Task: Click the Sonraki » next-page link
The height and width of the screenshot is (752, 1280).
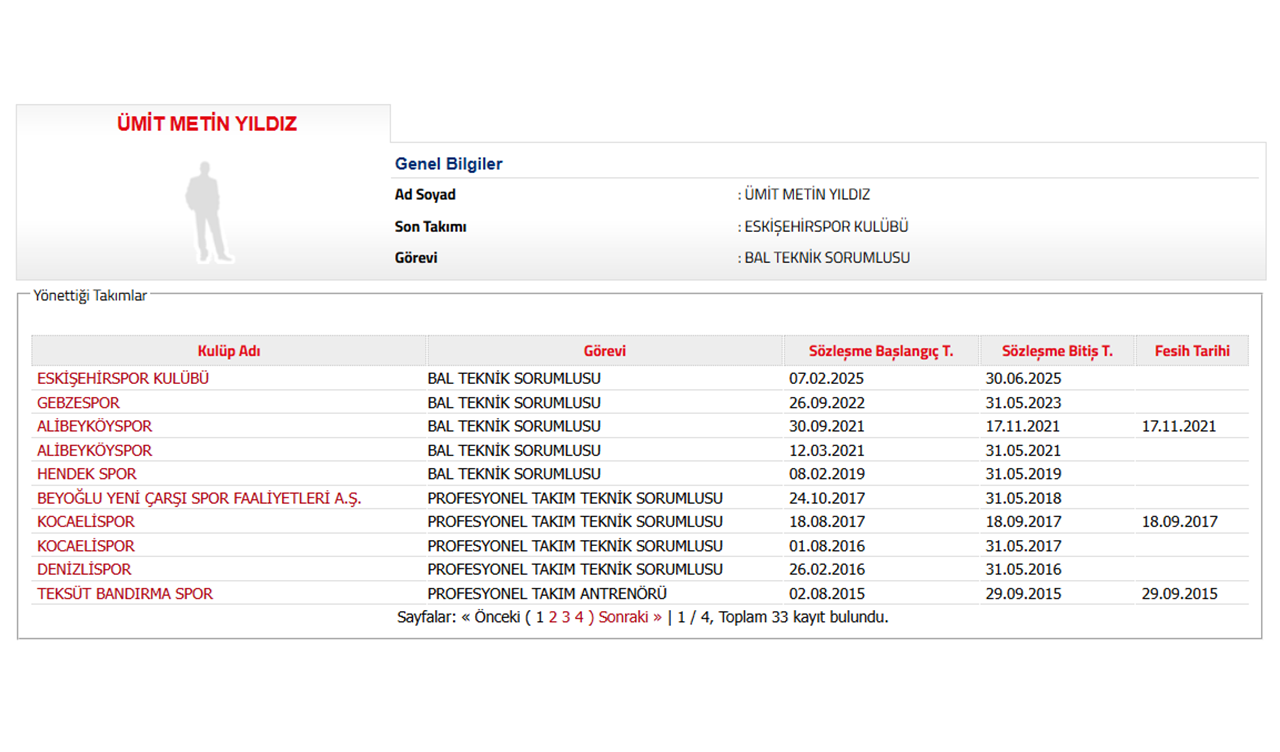Action: [x=630, y=617]
